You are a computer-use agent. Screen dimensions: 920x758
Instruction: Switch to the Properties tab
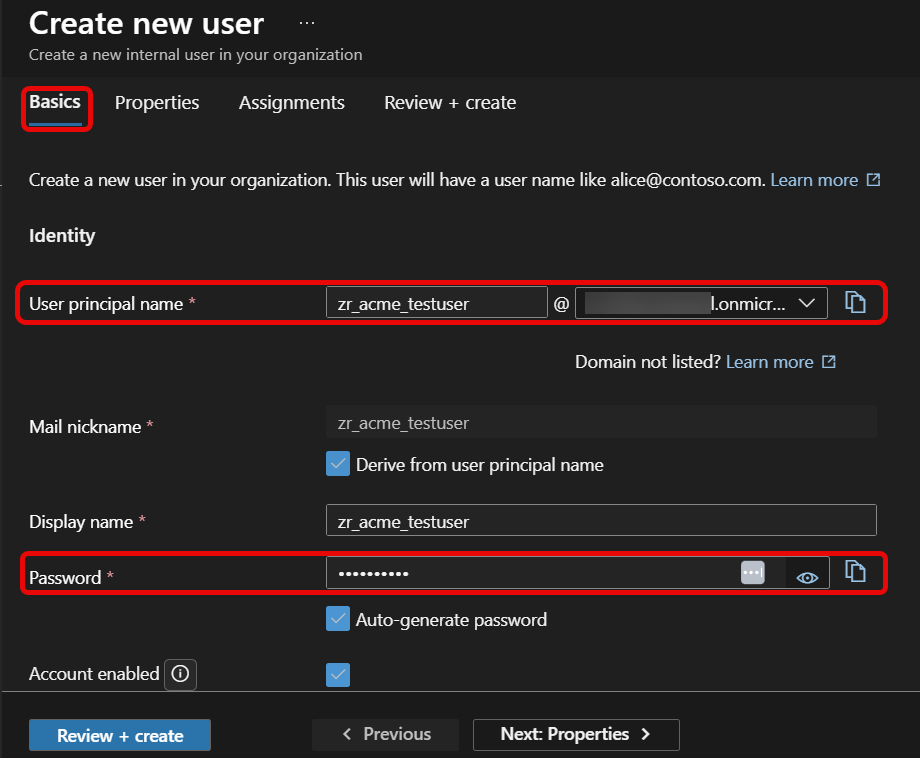point(157,103)
